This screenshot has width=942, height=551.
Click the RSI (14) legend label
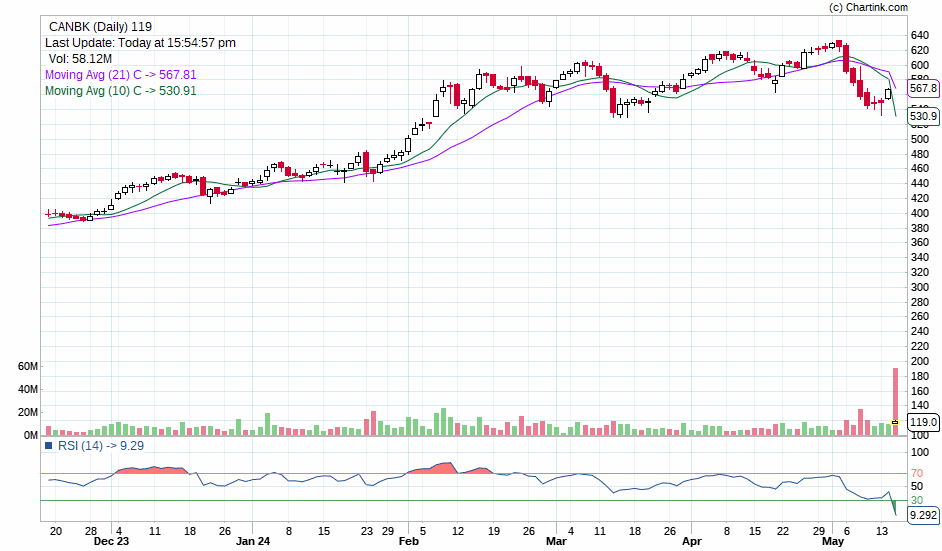point(101,446)
